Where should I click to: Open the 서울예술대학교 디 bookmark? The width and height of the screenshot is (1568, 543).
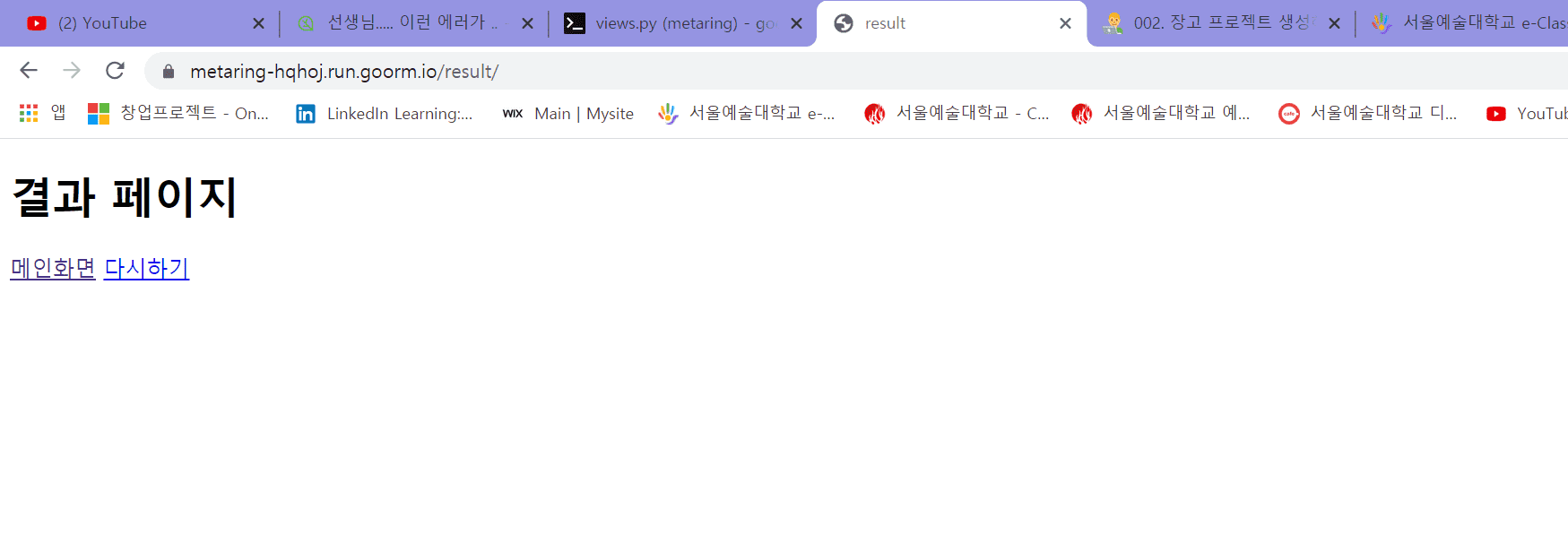point(1368,113)
